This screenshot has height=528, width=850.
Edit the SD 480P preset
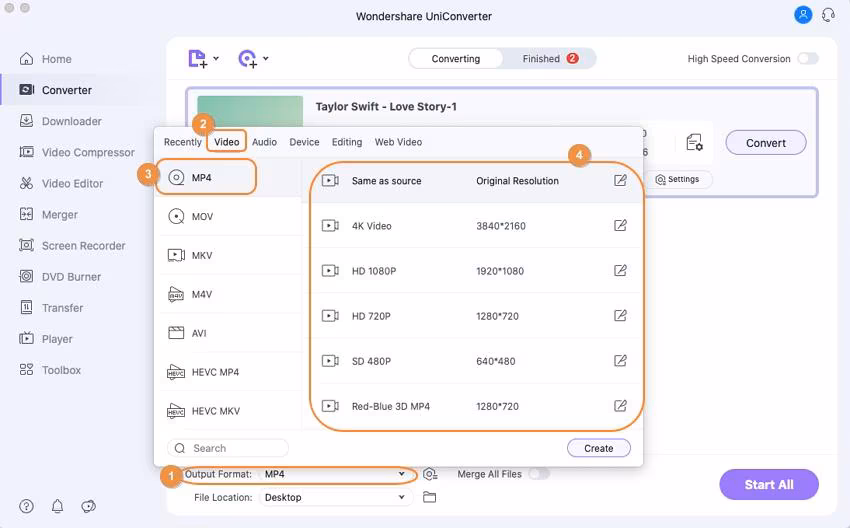(x=620, y=360)
